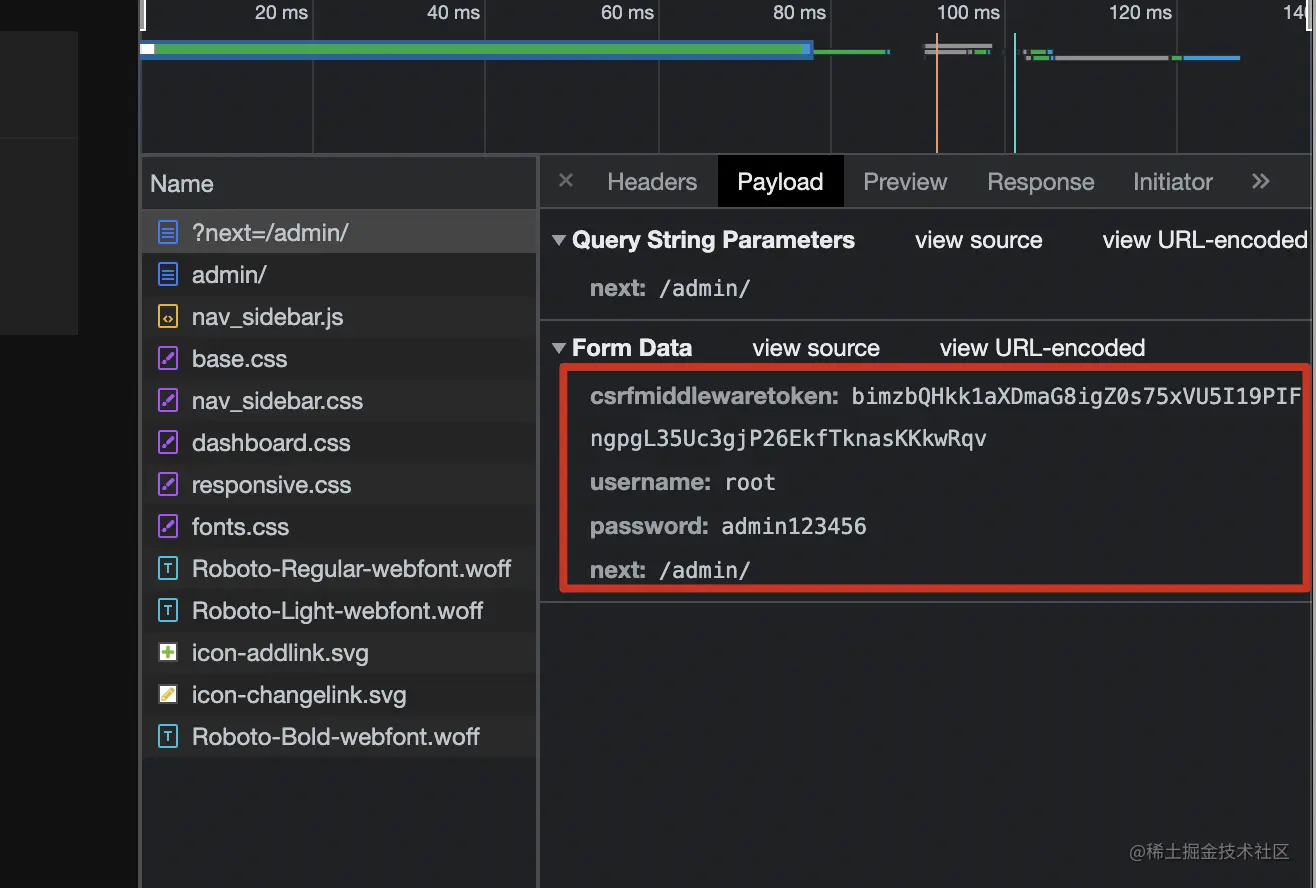Click the stylesheet icon beside nav_sidebar.css
This screenshot has height=888, width=1316.
(x=168, y=401)
